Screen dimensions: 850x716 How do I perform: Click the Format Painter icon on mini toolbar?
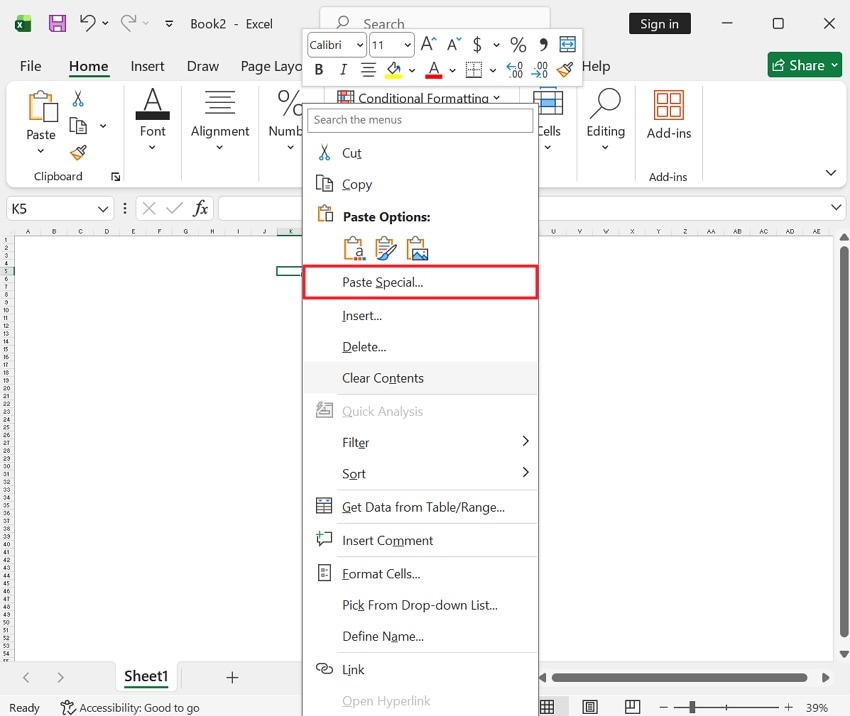(563, 68)
